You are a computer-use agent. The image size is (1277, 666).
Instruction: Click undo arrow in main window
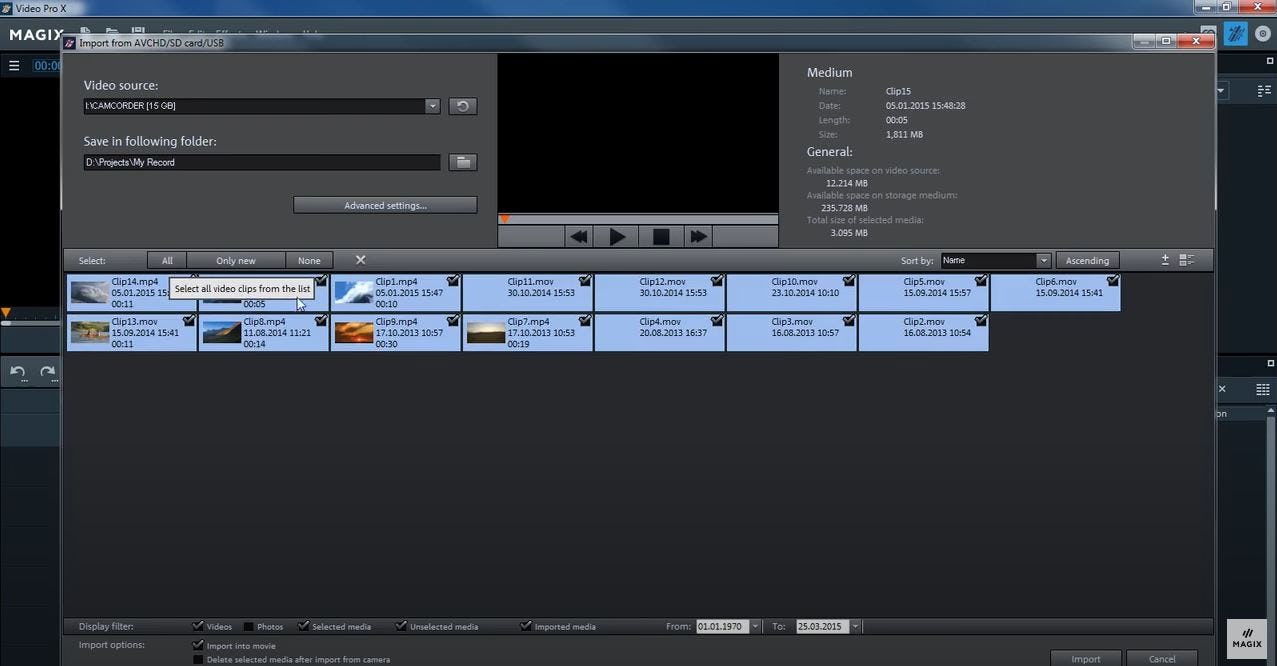[x=18, y=372]
